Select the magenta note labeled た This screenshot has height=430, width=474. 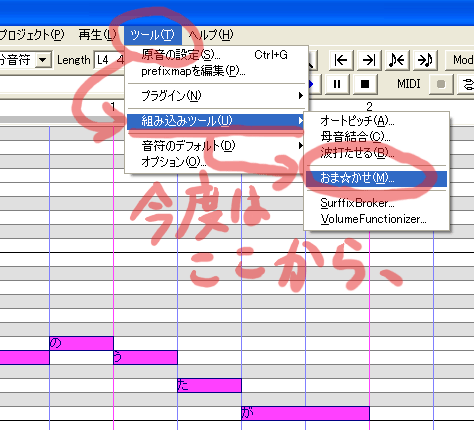[x=209, y=385]
